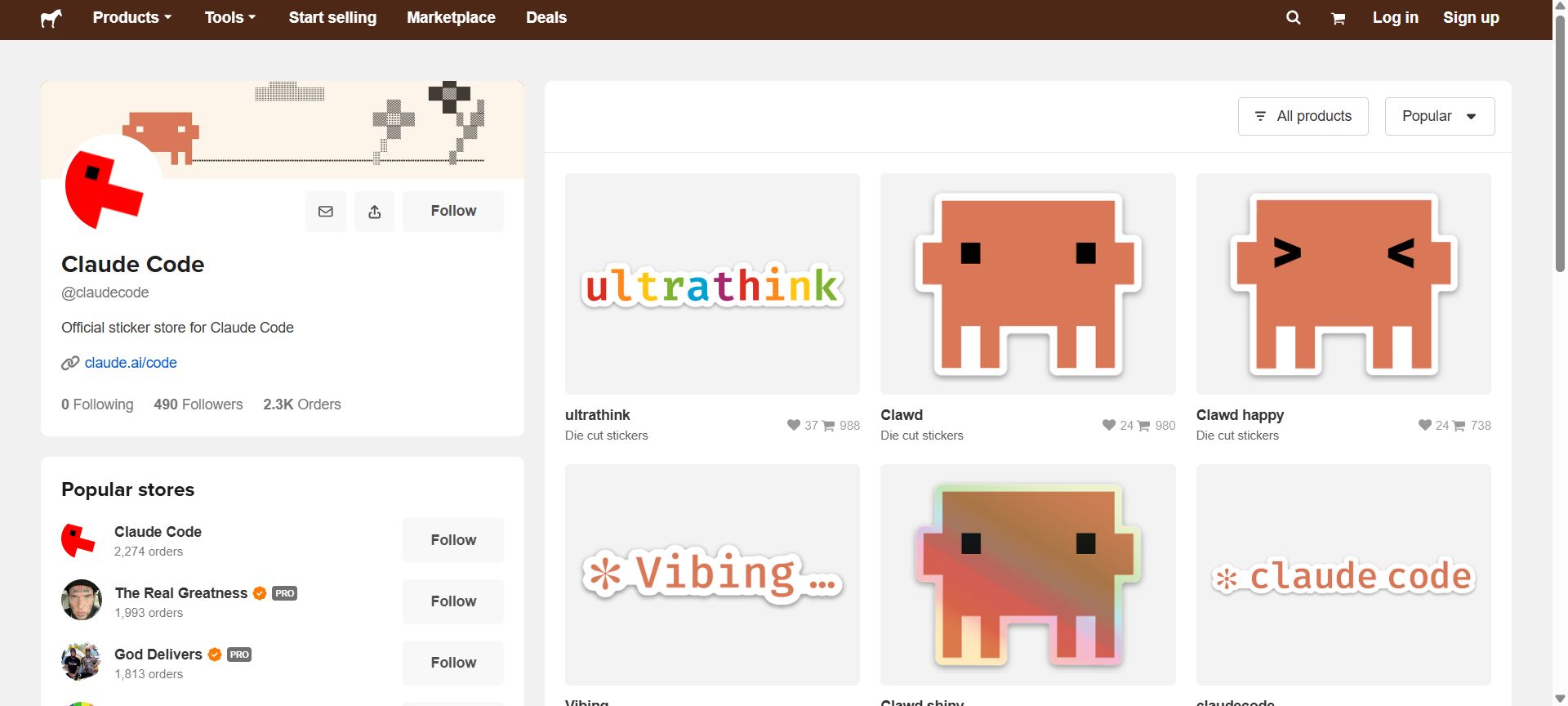Open the Popular sort dropdown

point(1439,116)
